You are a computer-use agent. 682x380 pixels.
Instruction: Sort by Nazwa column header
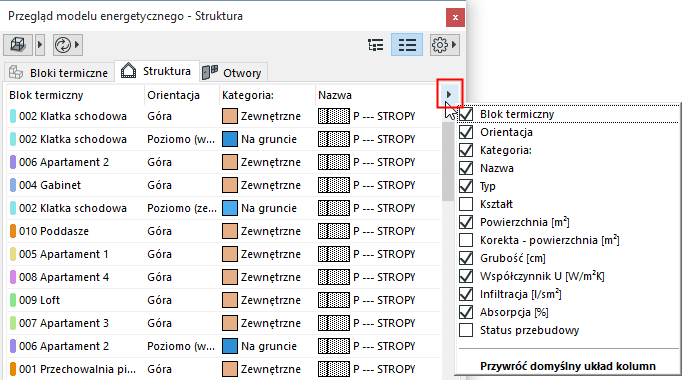pos(377,95)
